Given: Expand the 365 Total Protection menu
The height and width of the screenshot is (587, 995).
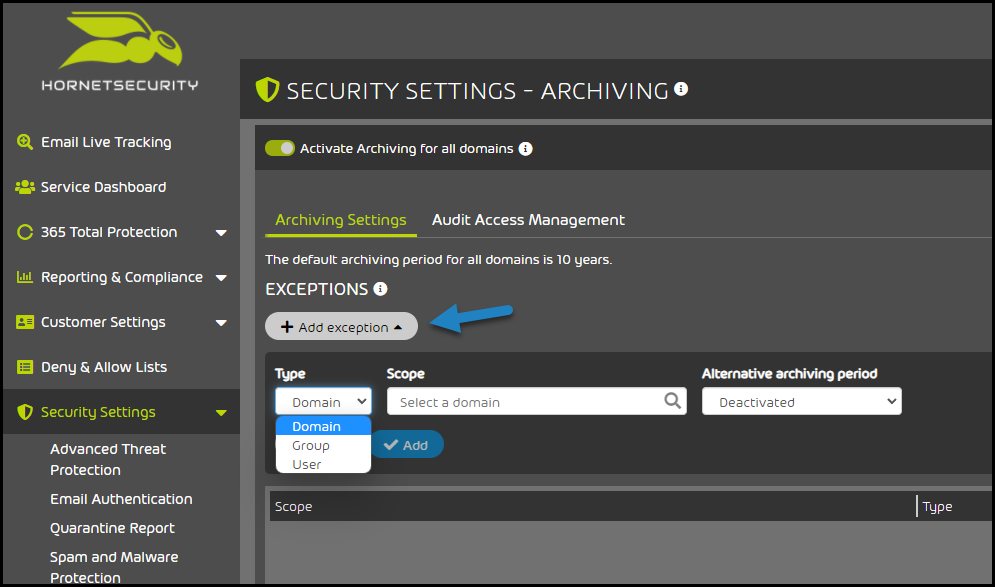Looking at the screenshot, I should click(x=221, y=232).
